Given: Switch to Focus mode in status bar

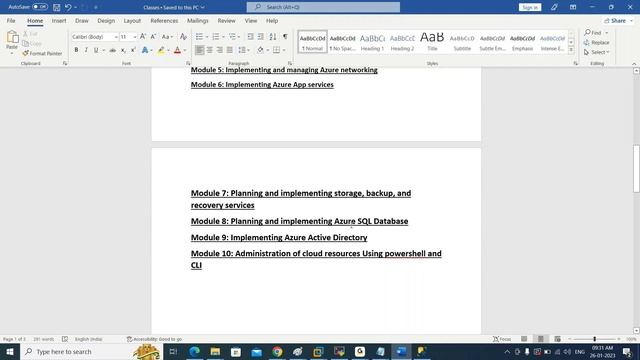Looking at the screenshot, I should [x=502, y=339].
